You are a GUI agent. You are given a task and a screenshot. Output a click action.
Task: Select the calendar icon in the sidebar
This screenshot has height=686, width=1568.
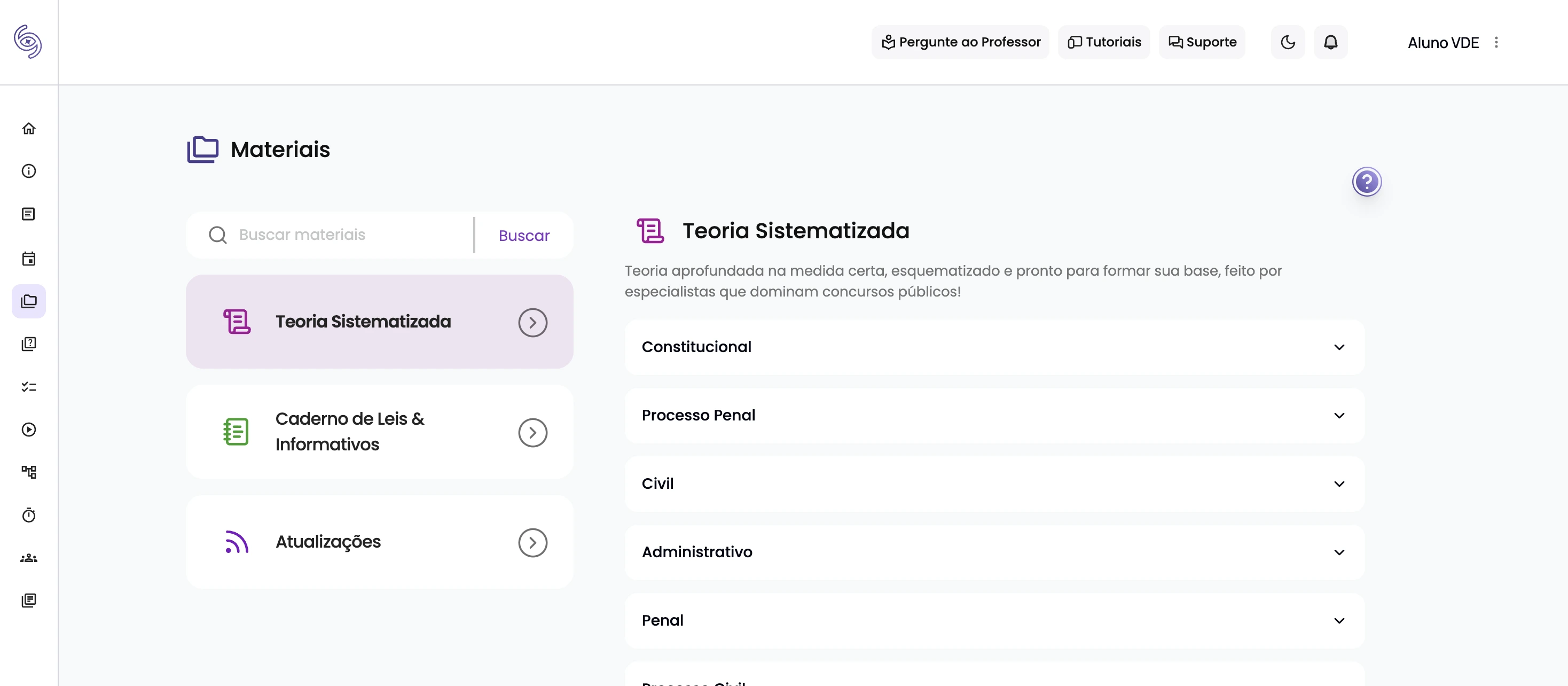click(x=29, y=259)
